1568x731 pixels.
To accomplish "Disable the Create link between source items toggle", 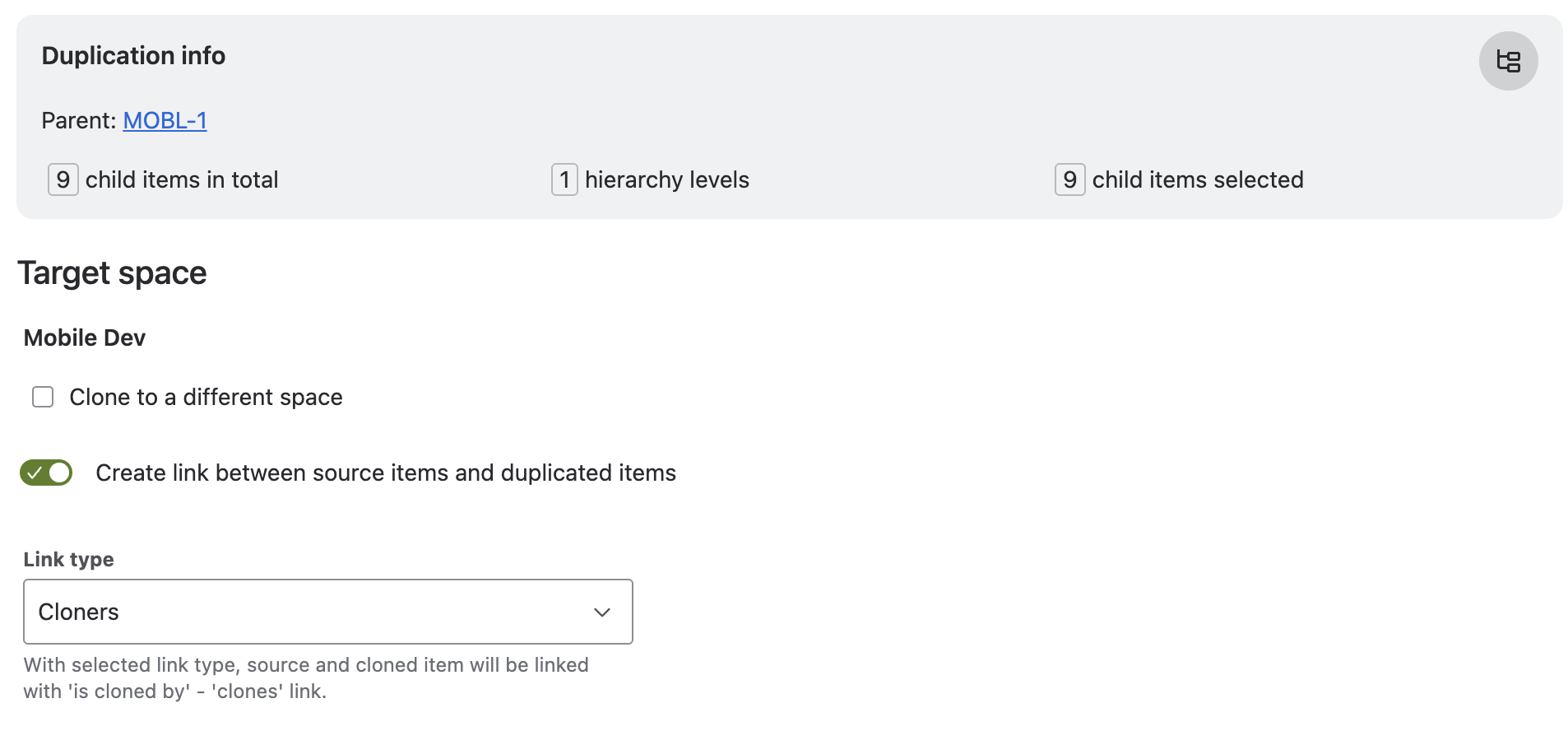I will pos(46,473).
